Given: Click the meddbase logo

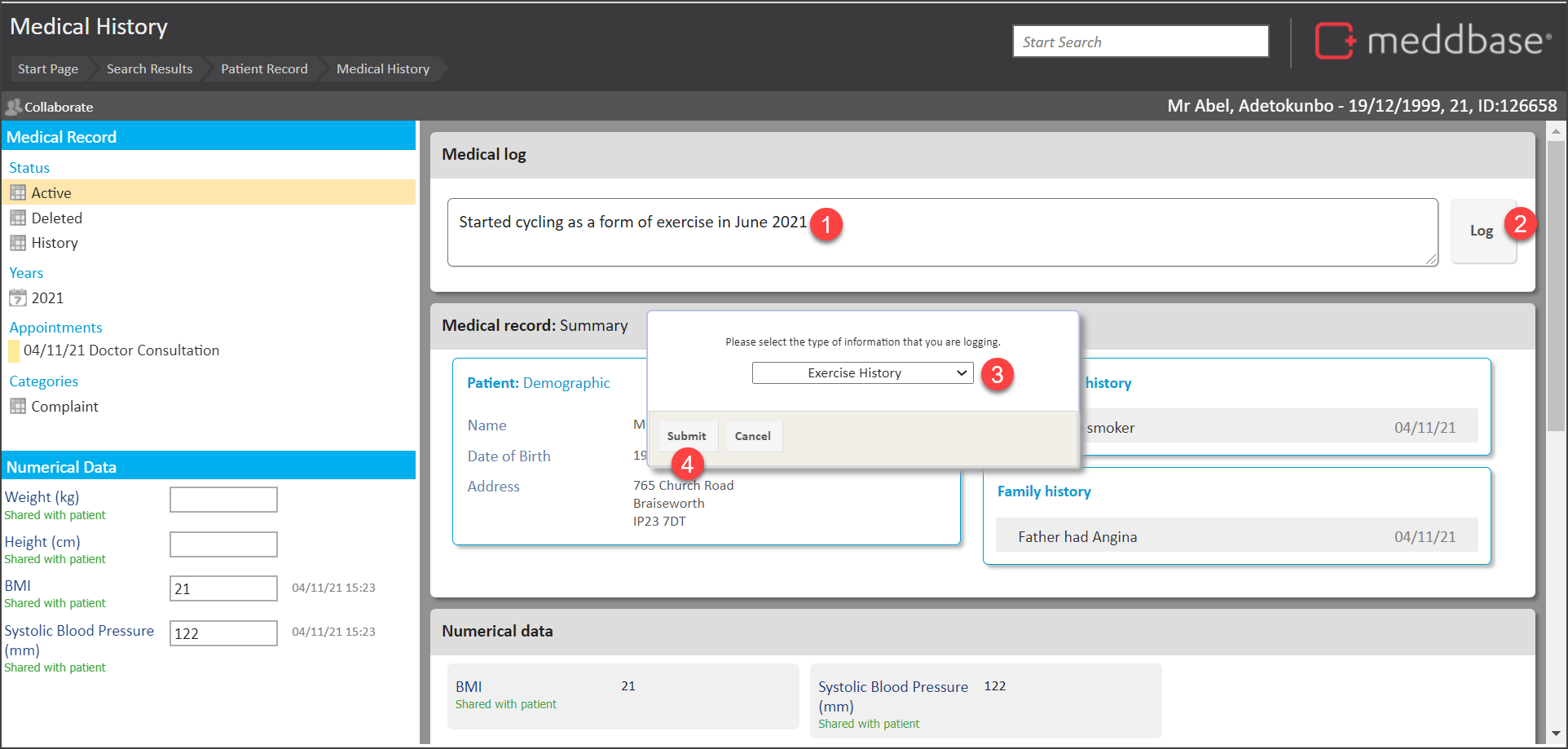Looking at the screenshot, I should tap(1432, 41).
